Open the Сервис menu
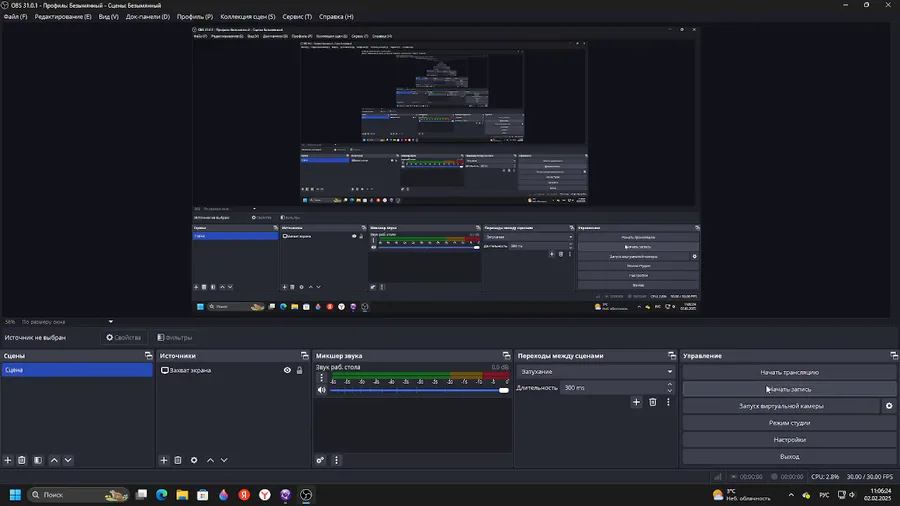Screen dimensions: 900x506 pos(297,17)
